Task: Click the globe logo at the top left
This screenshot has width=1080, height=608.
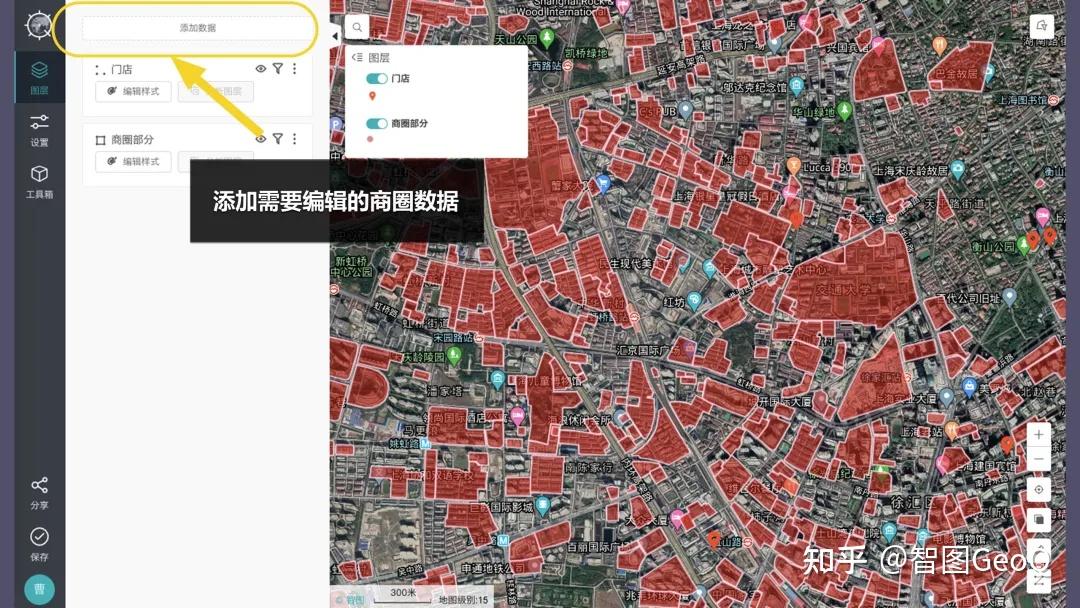Action: 39,25
